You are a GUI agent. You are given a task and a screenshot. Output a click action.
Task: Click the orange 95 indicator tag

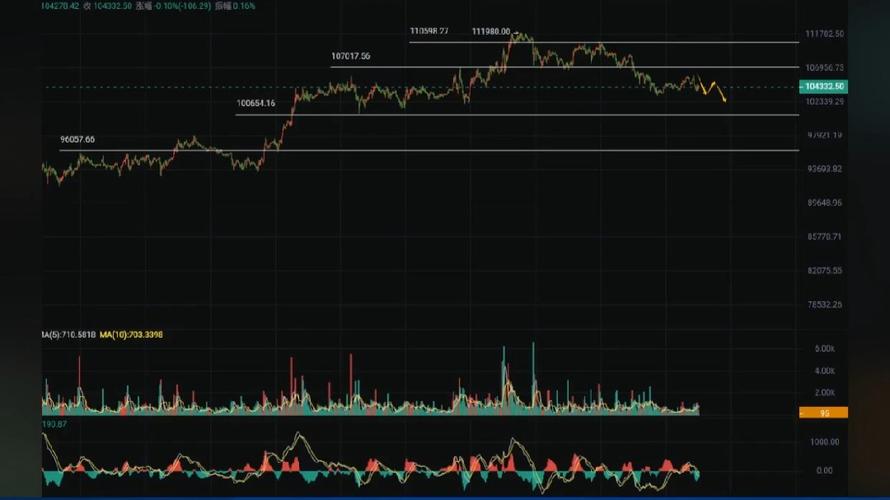pos(823,413)
